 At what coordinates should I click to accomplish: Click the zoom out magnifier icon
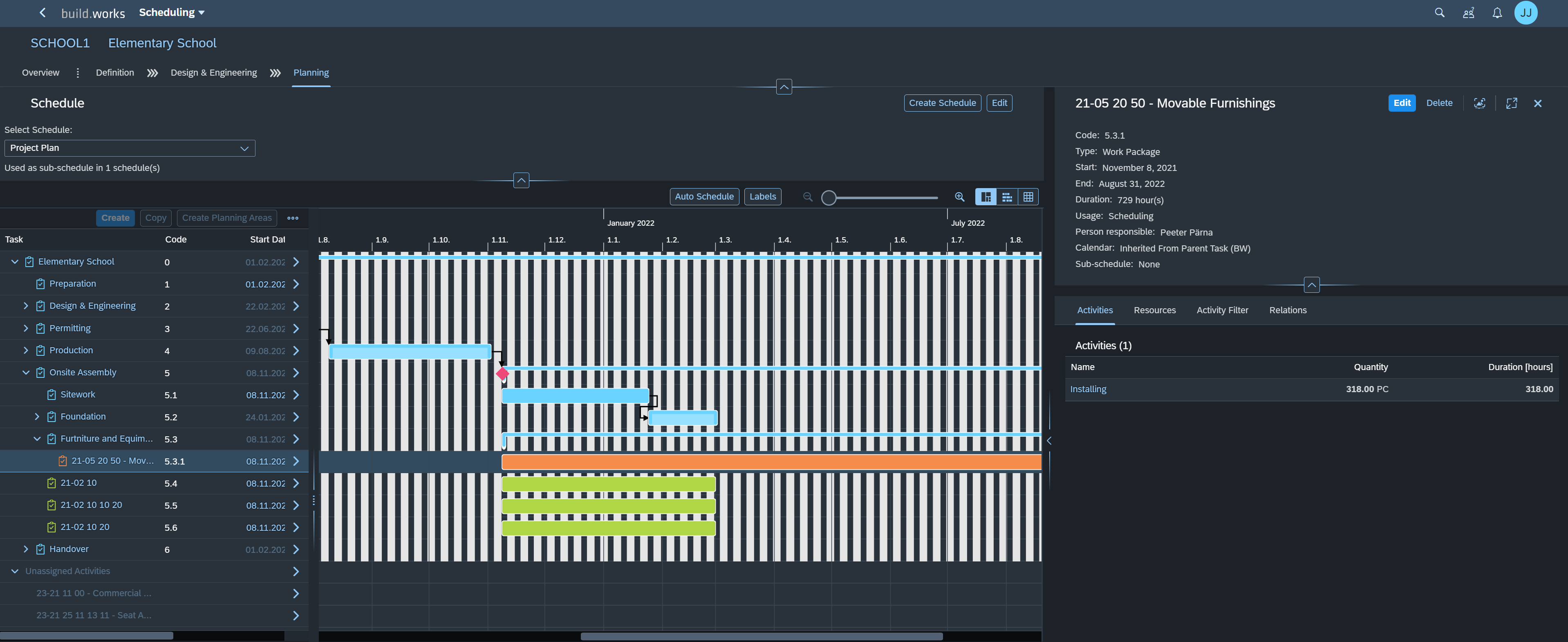click(808, 197)
